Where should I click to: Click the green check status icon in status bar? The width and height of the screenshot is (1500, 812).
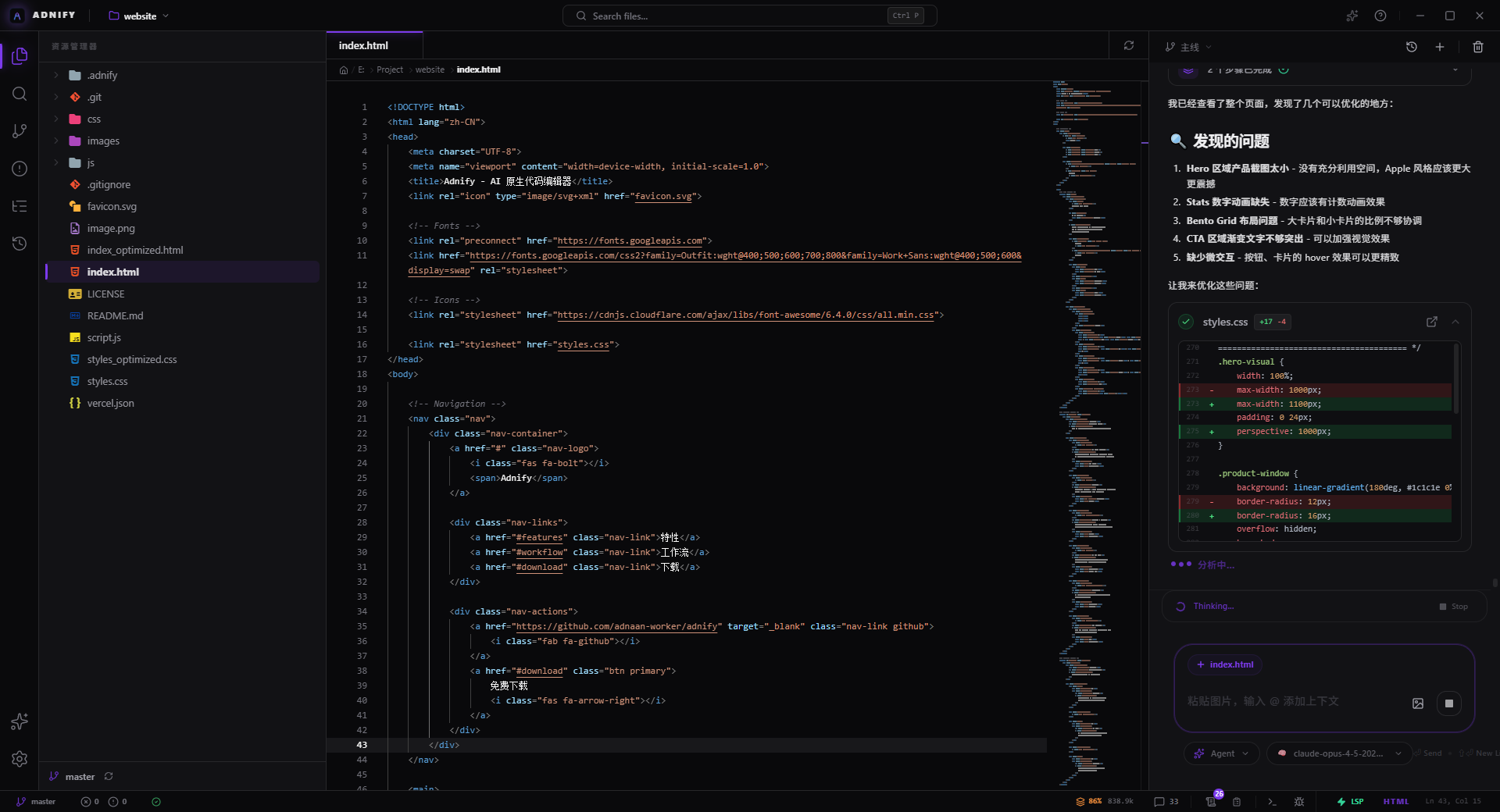(156, 802)
